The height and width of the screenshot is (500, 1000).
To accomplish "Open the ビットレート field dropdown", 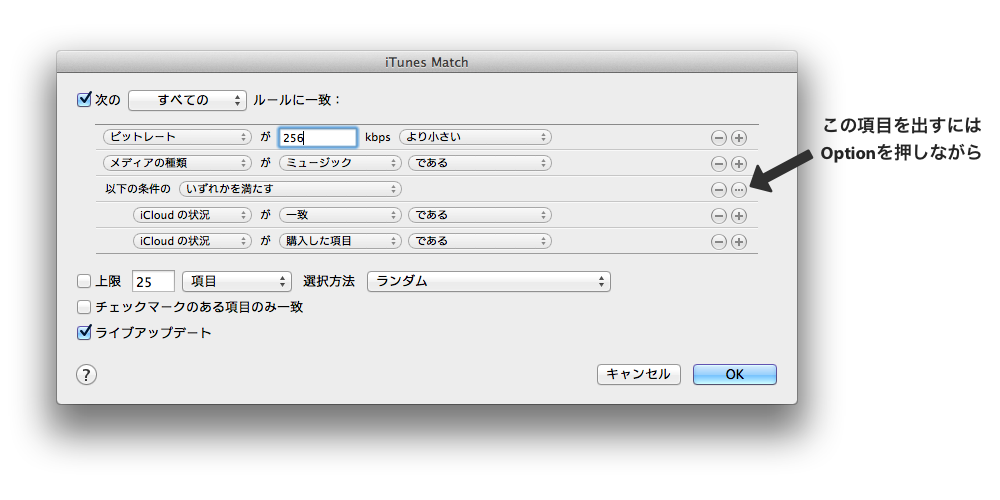I will 177,137.
